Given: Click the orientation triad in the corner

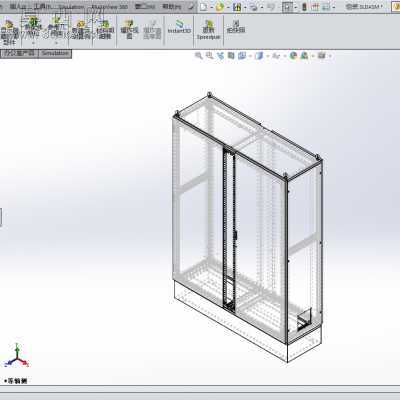Looking at the screenshot, I should (17, 356).
